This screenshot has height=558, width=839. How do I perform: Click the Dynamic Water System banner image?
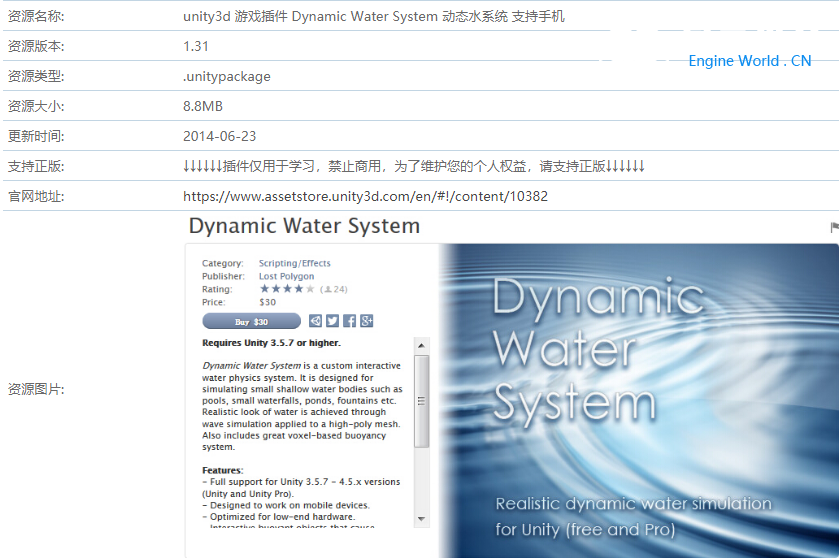click(x=639, y=401)
